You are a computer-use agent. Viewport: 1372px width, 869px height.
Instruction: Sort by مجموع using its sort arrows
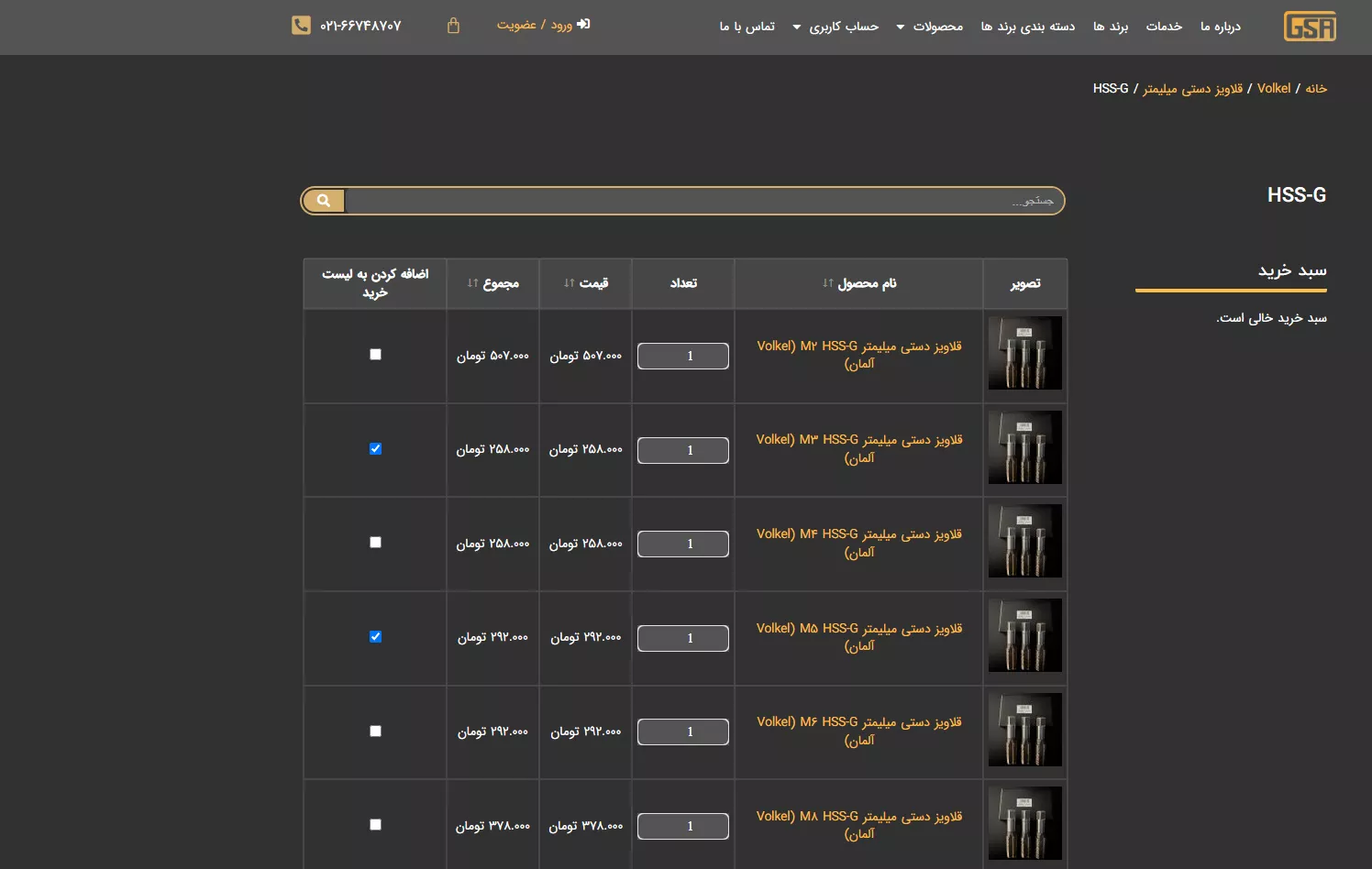coord(473,283)
